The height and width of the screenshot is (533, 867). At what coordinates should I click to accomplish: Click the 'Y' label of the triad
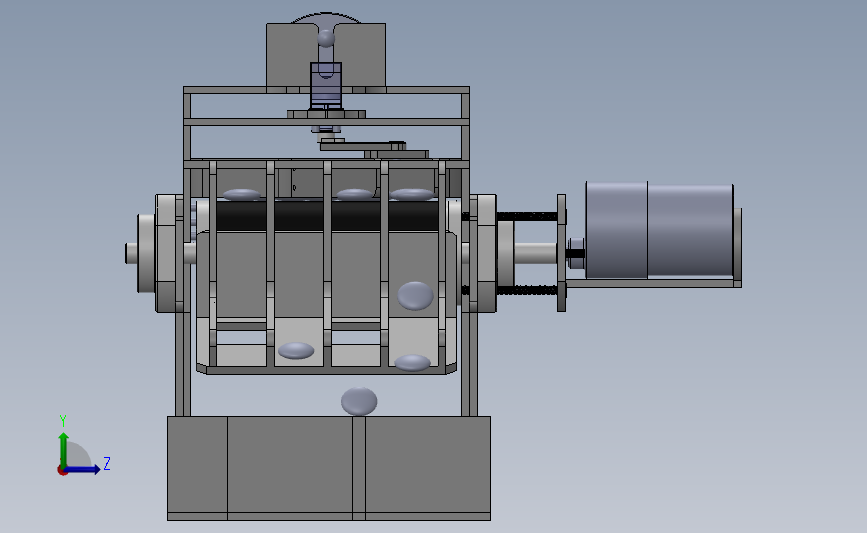coord(63,421)
